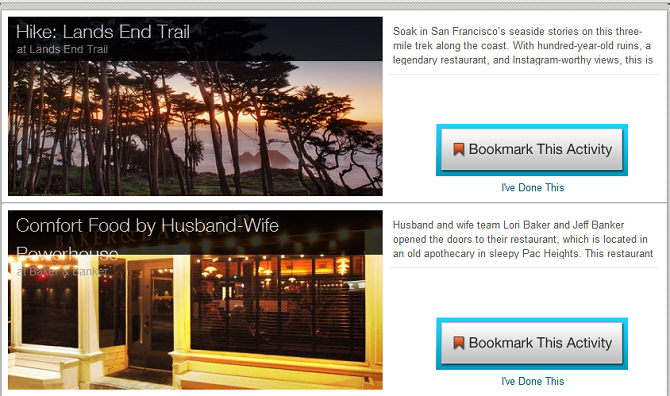Viewport: 670px width, 396px height.
Task: Open the Hike: Lands End Trail title
Action: 103,32
